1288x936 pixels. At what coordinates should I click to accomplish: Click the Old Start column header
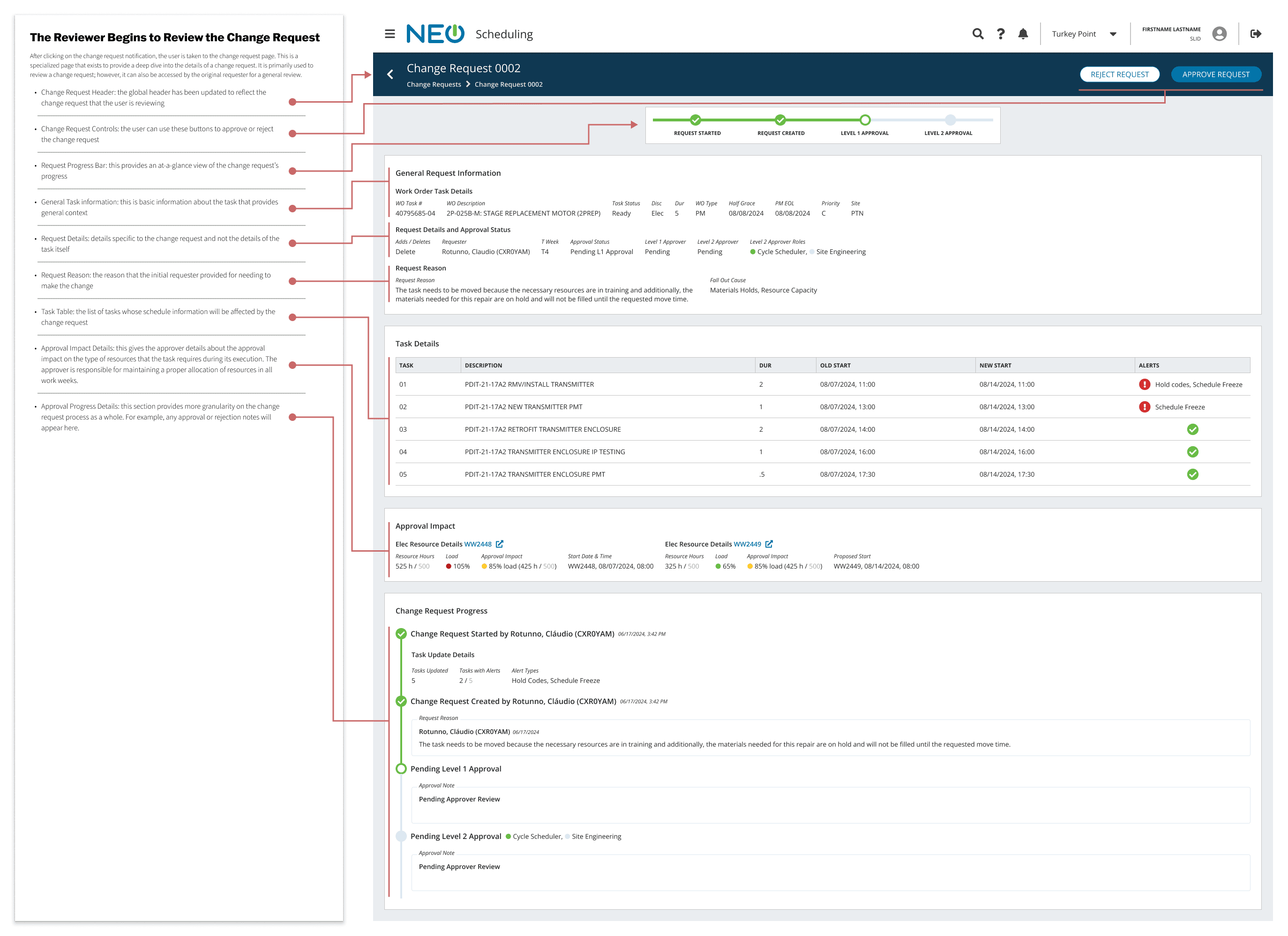click(835, 366)
